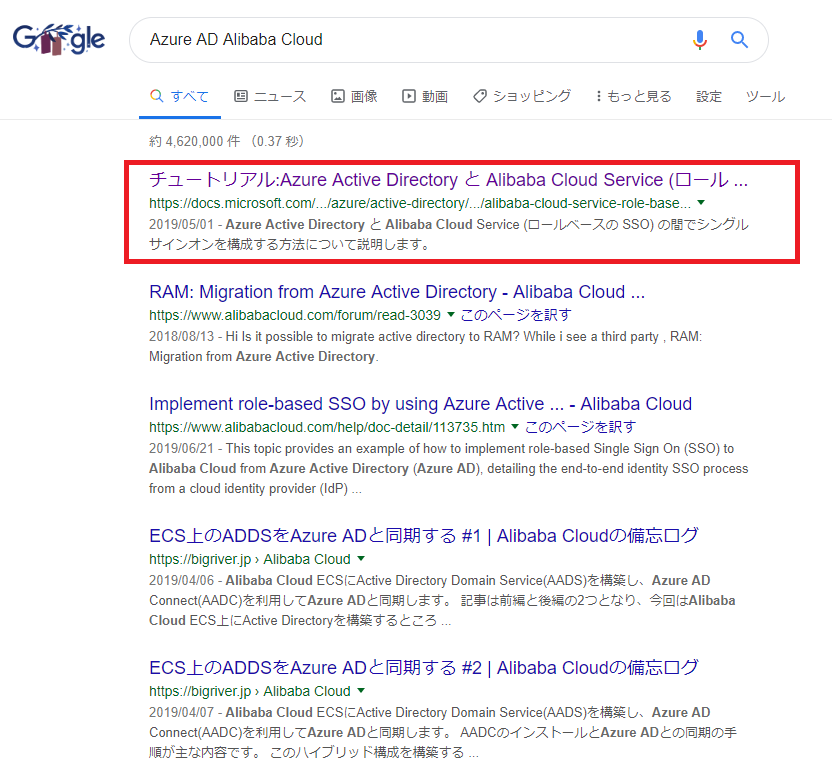
Task: Open Implement role-based SSO result
Action: tap(420, 404)
